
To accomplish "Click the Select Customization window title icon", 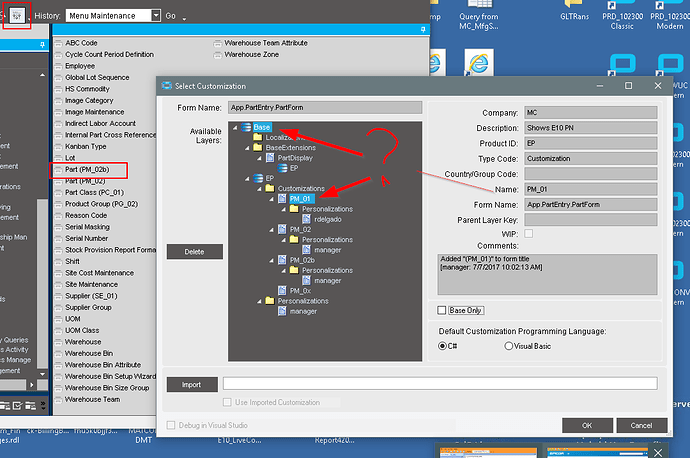I will point(167,86).
